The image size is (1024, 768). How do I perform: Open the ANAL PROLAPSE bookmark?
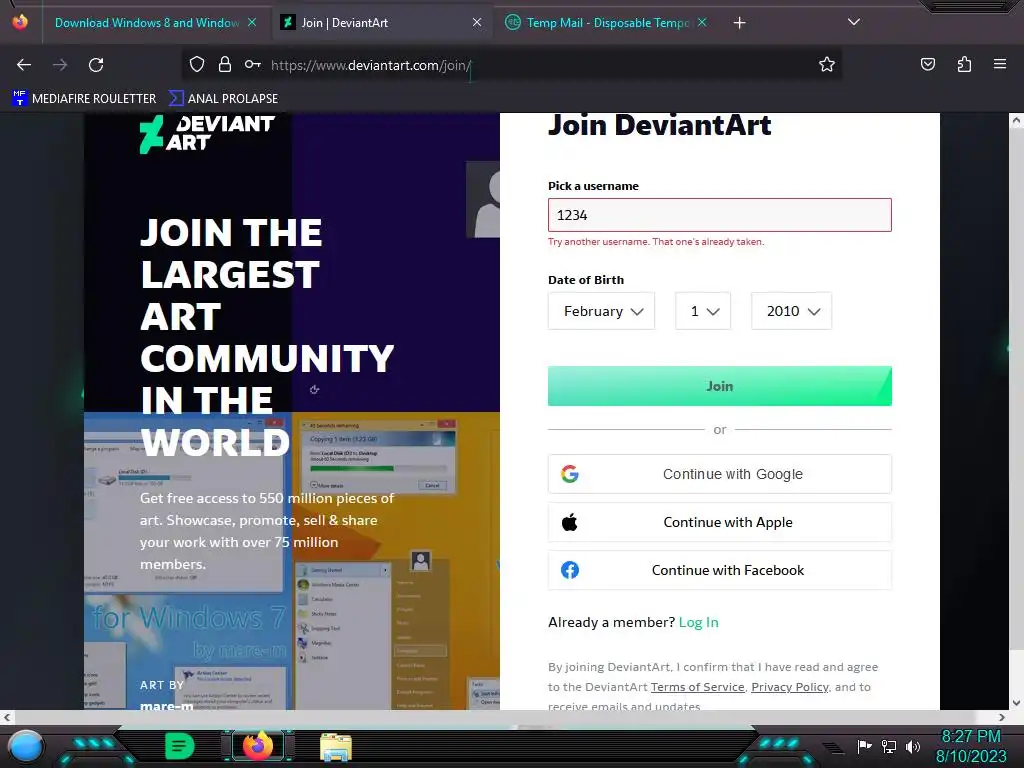click(x=223, y=99)
